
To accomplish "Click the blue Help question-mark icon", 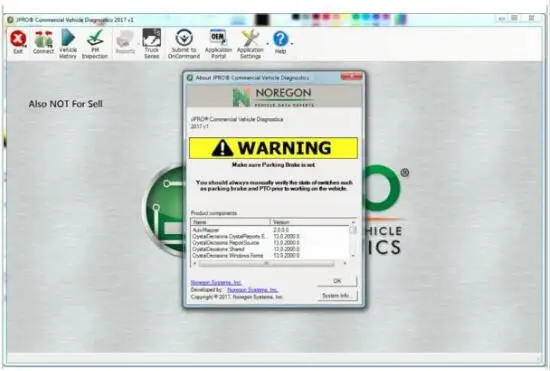I will point(280,39).
